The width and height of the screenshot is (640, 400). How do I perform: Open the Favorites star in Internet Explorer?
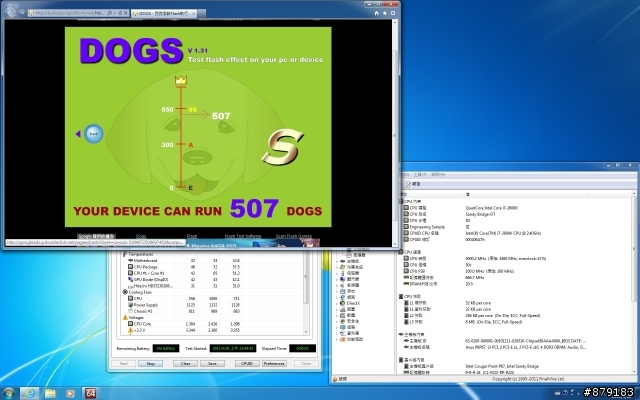click(x=384, y=13)
